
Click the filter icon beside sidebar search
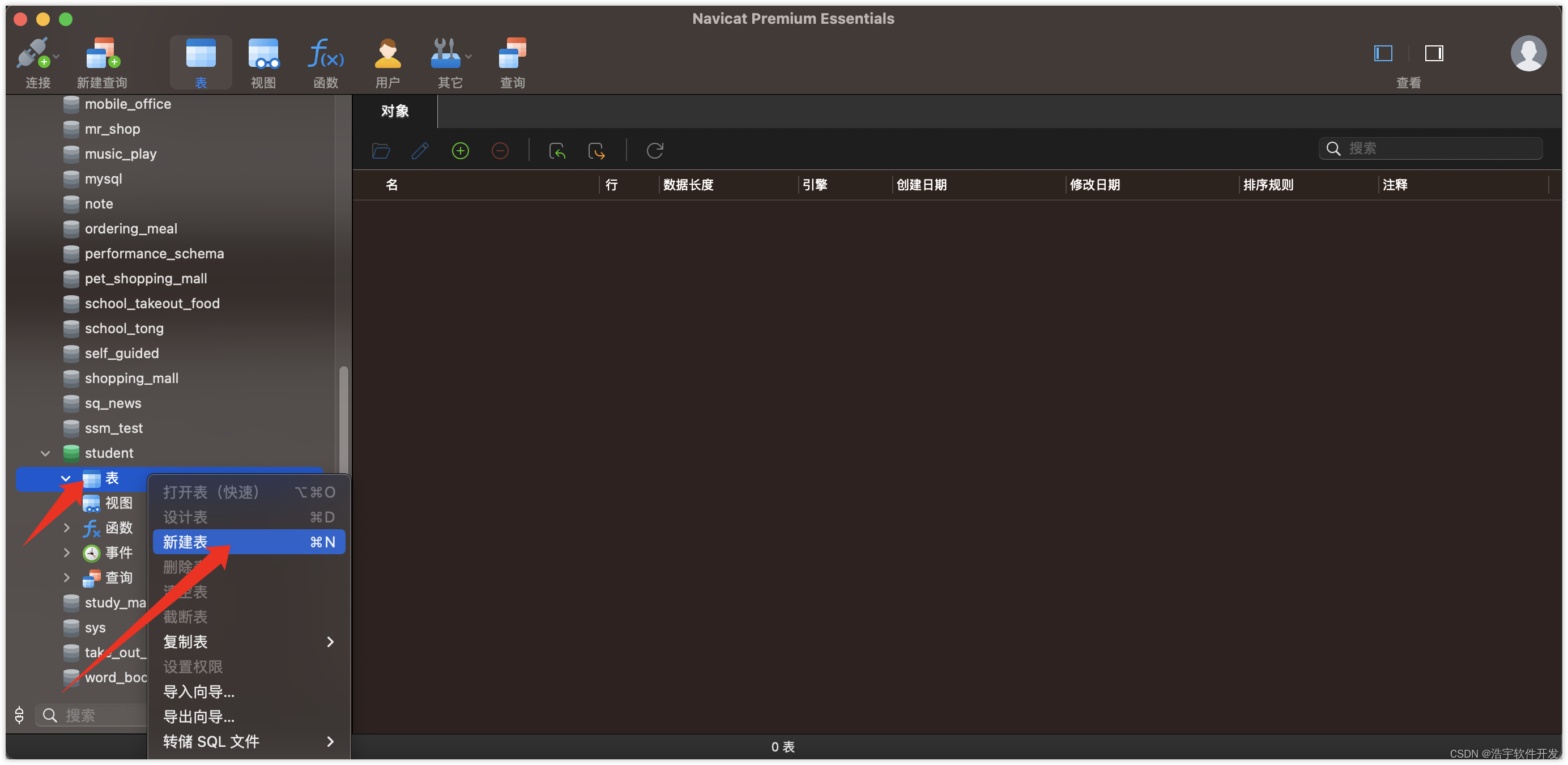pyautogui.click(x=19, y=715)
